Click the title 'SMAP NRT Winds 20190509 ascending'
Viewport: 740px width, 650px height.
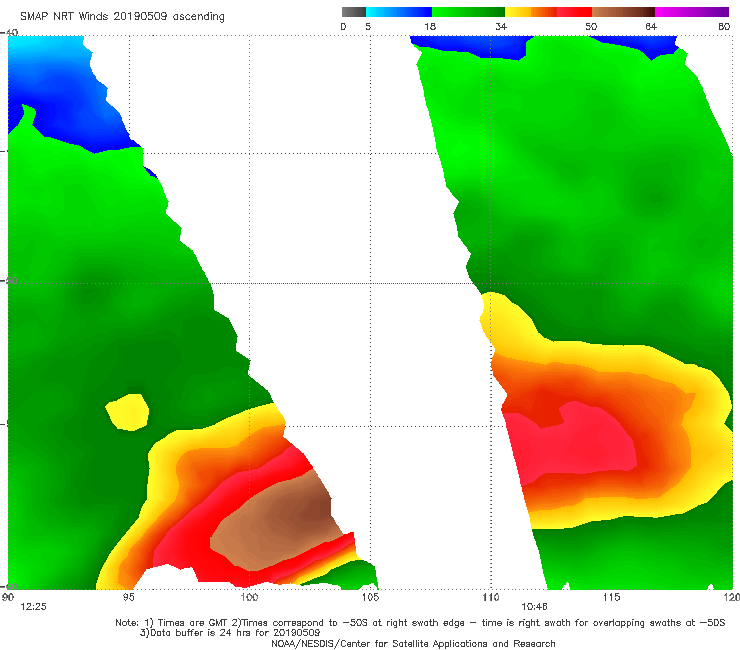[122, 16]
